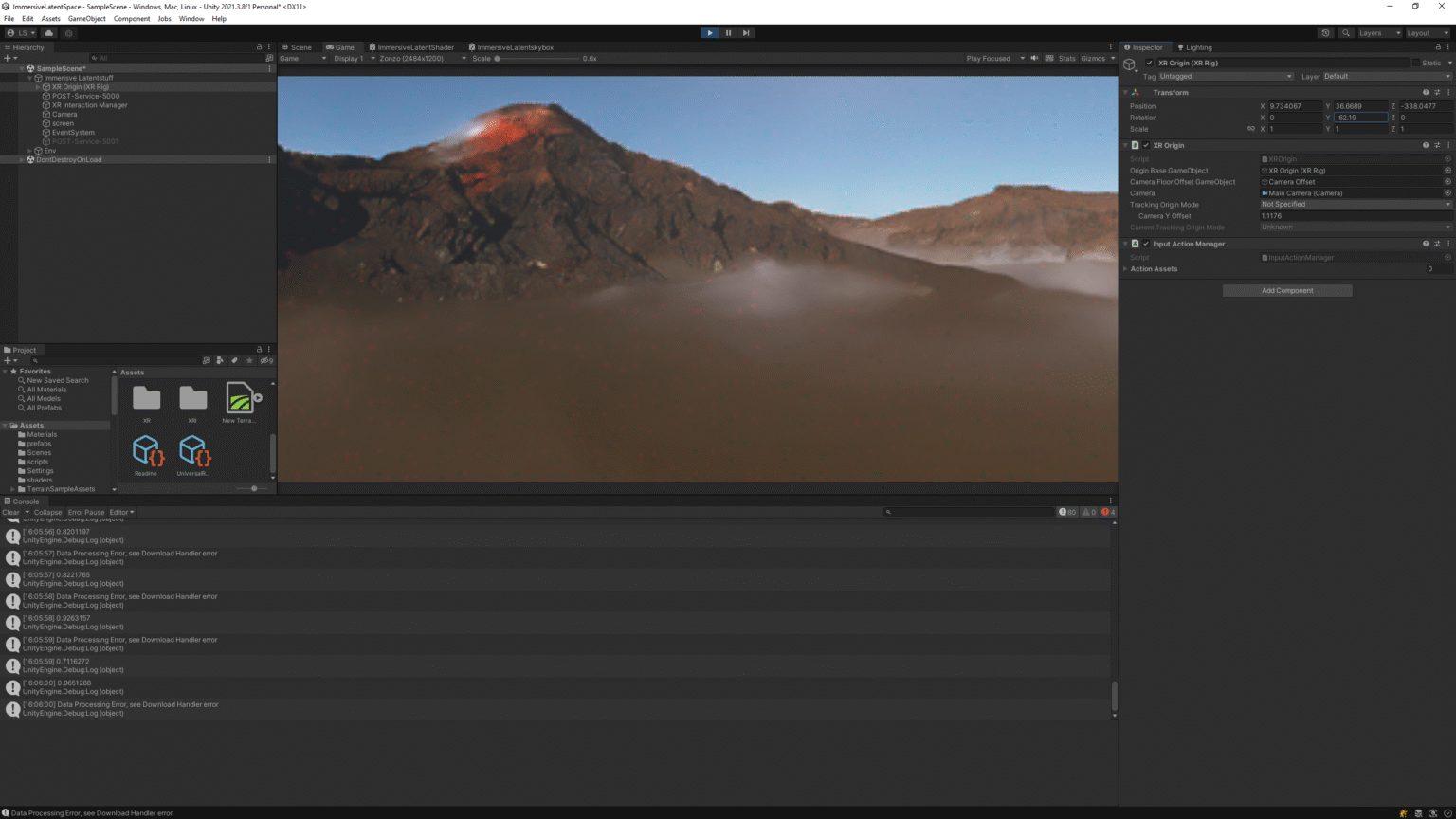This screenshot has width=1456, height=819.
Task: Open the global search magnifier
Action: point(1345,33)
